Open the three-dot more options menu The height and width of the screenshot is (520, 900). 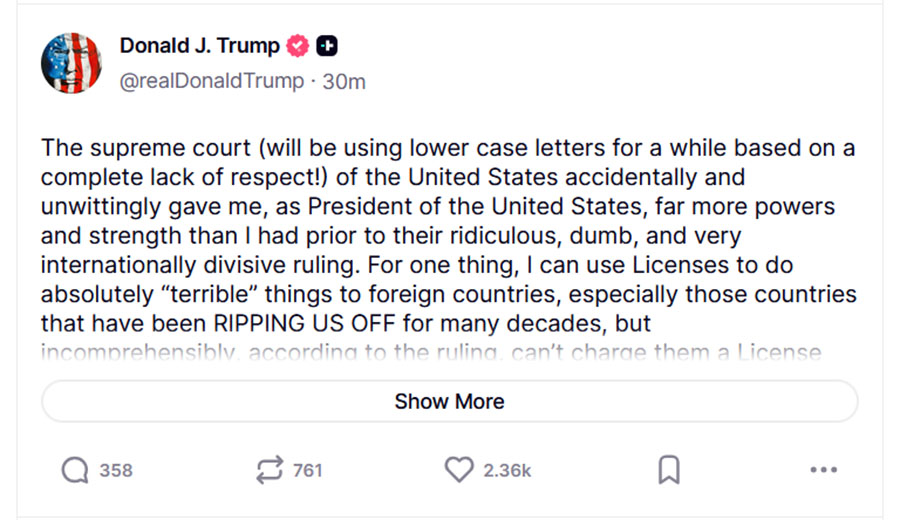pyautogui.click(x=823, y=470)
